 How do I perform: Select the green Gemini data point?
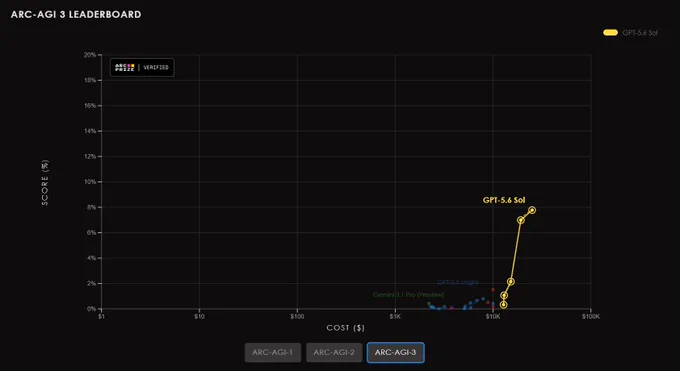(429, 304)
